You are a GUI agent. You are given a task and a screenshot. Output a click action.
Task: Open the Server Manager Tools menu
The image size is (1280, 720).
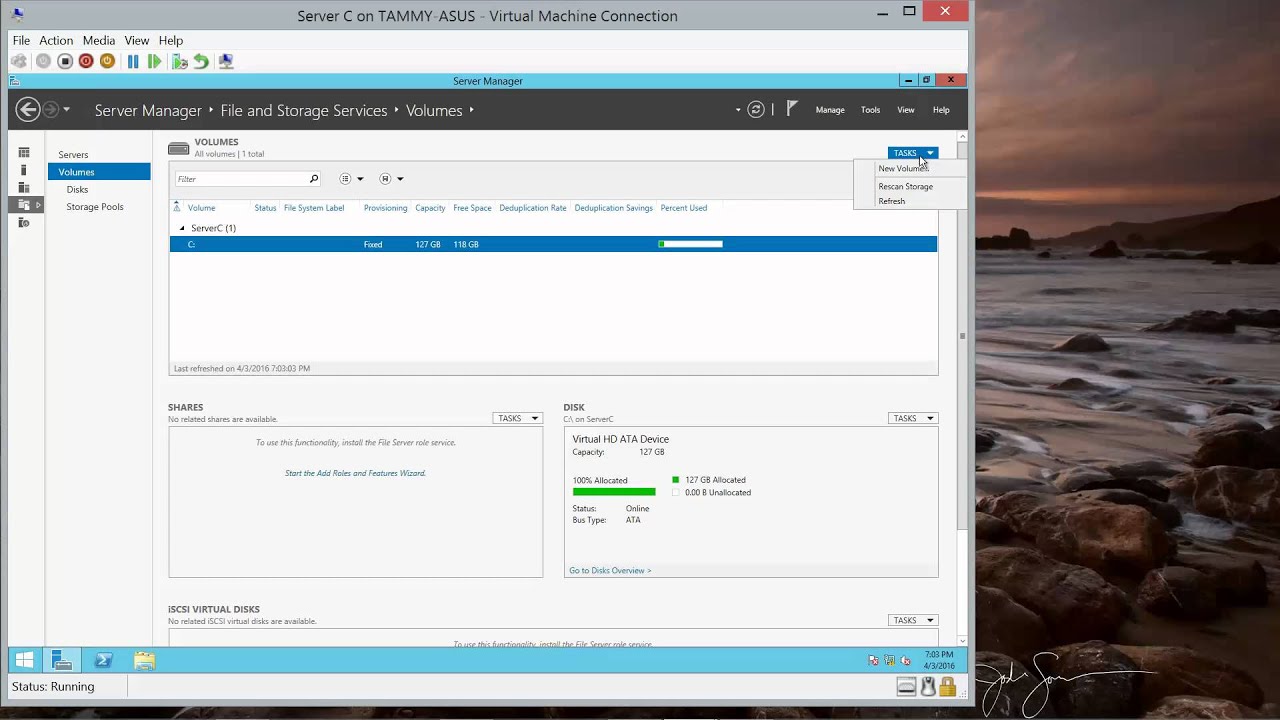(871, 110)
